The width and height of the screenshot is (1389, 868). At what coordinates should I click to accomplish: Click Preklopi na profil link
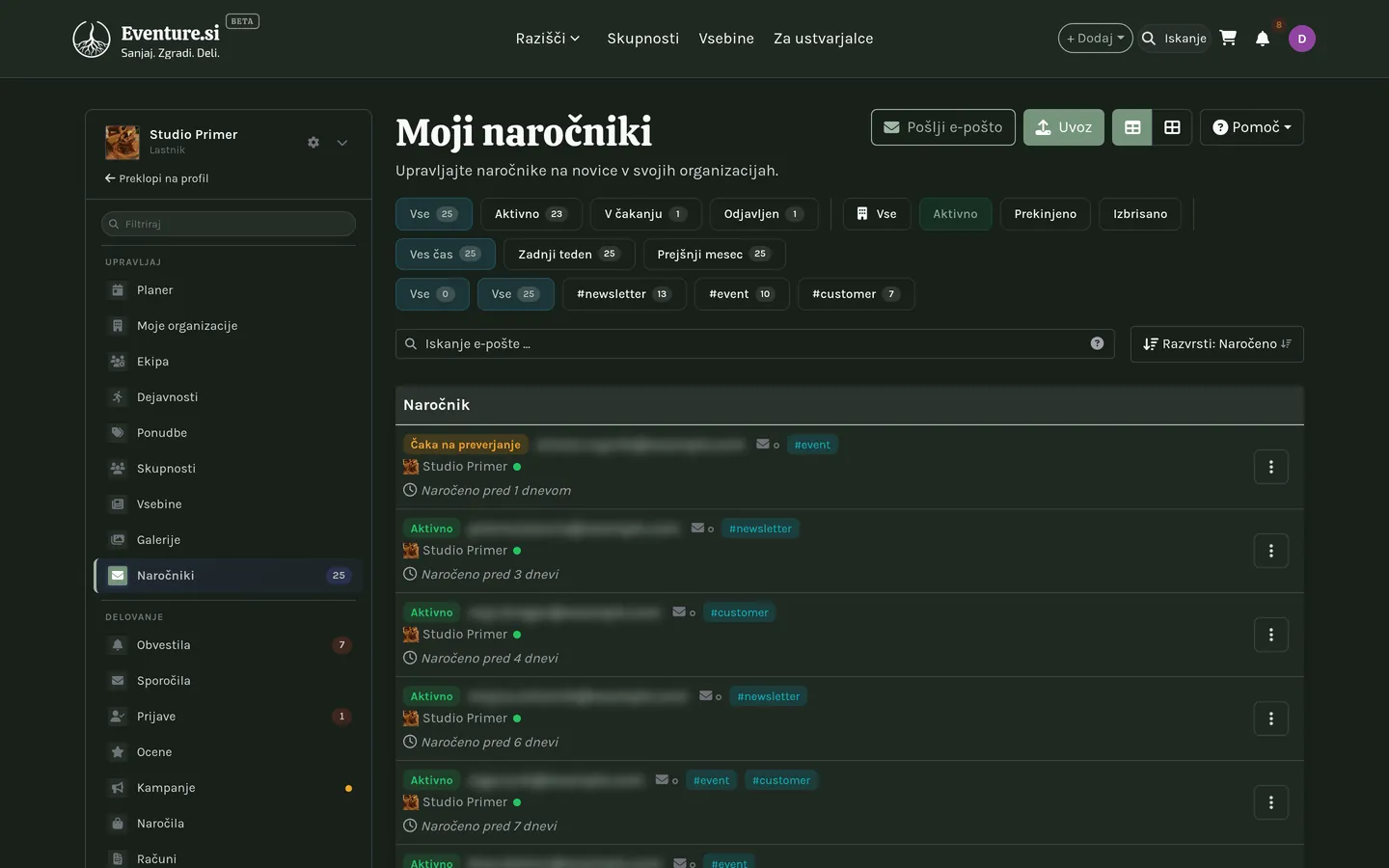[x=157, y=178]
